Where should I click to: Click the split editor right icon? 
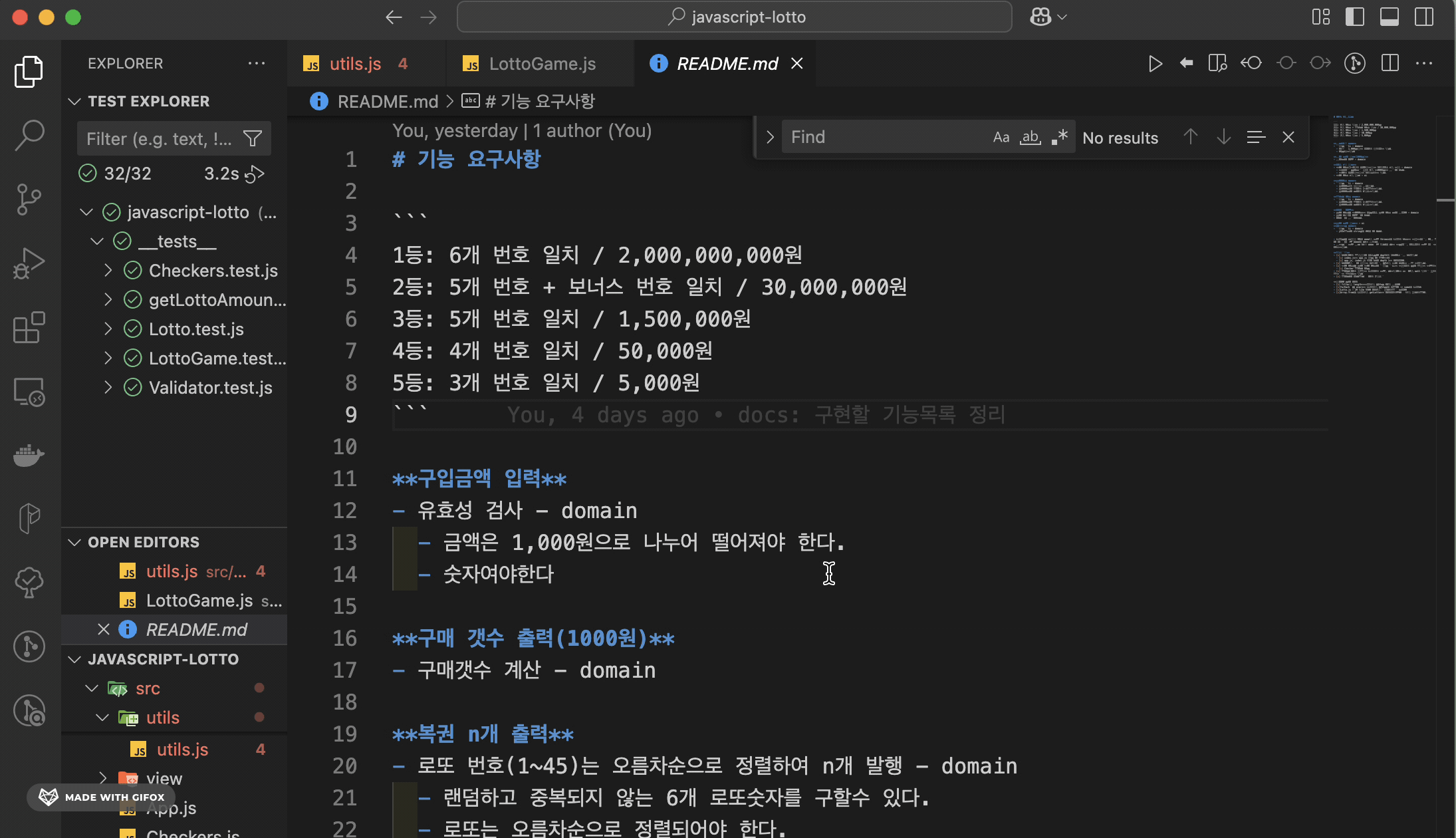point(1390,63)
